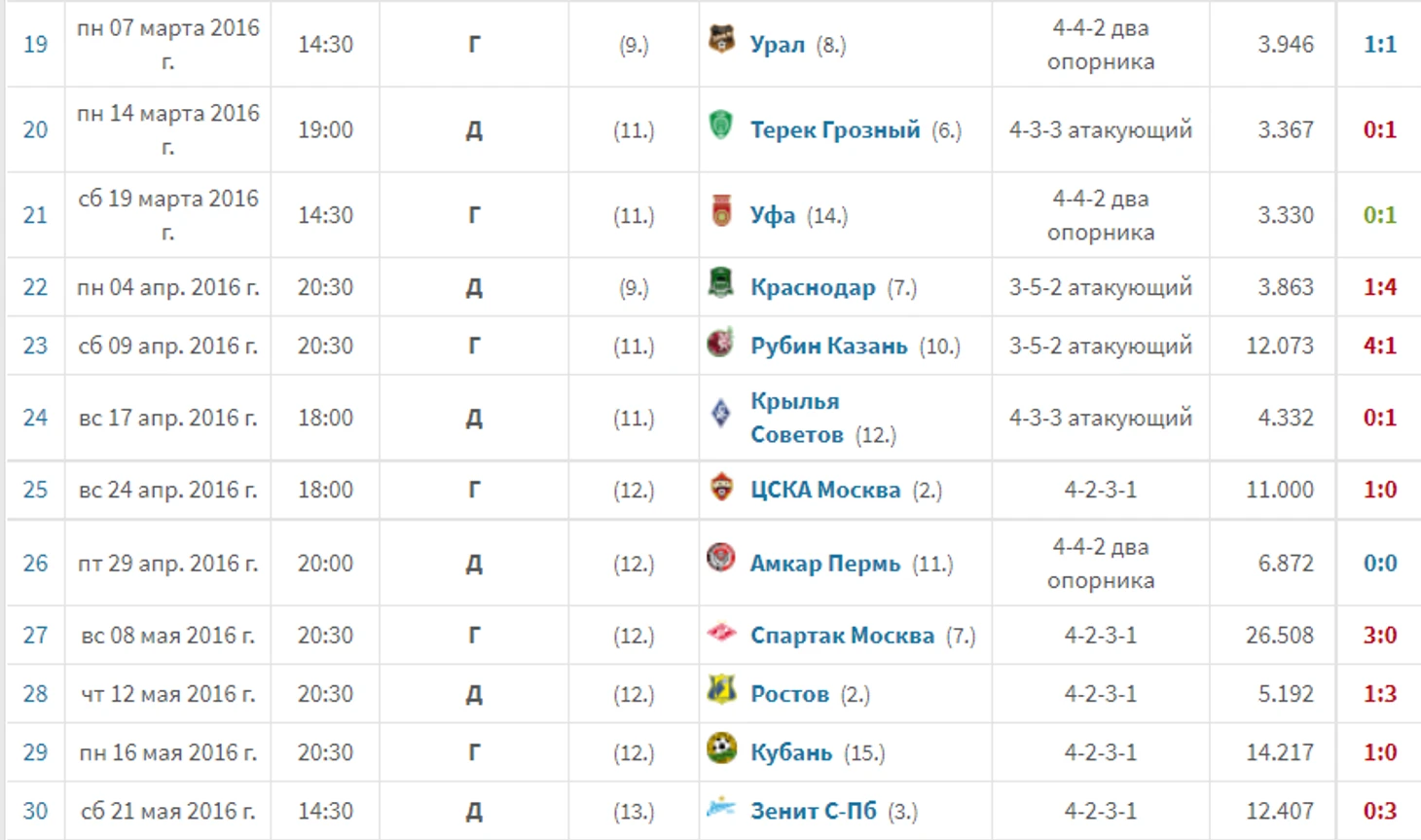Open the 3:0 result against Спартак Москва

coord(1380,636)
